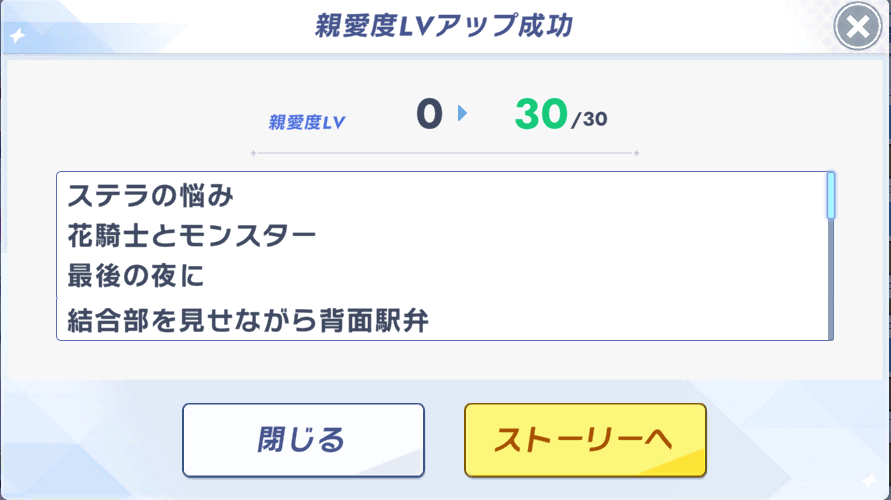Click the blue arrow between level values
Image resolution: width=891 pixels, height=500 pixels.
pos(462,114)
